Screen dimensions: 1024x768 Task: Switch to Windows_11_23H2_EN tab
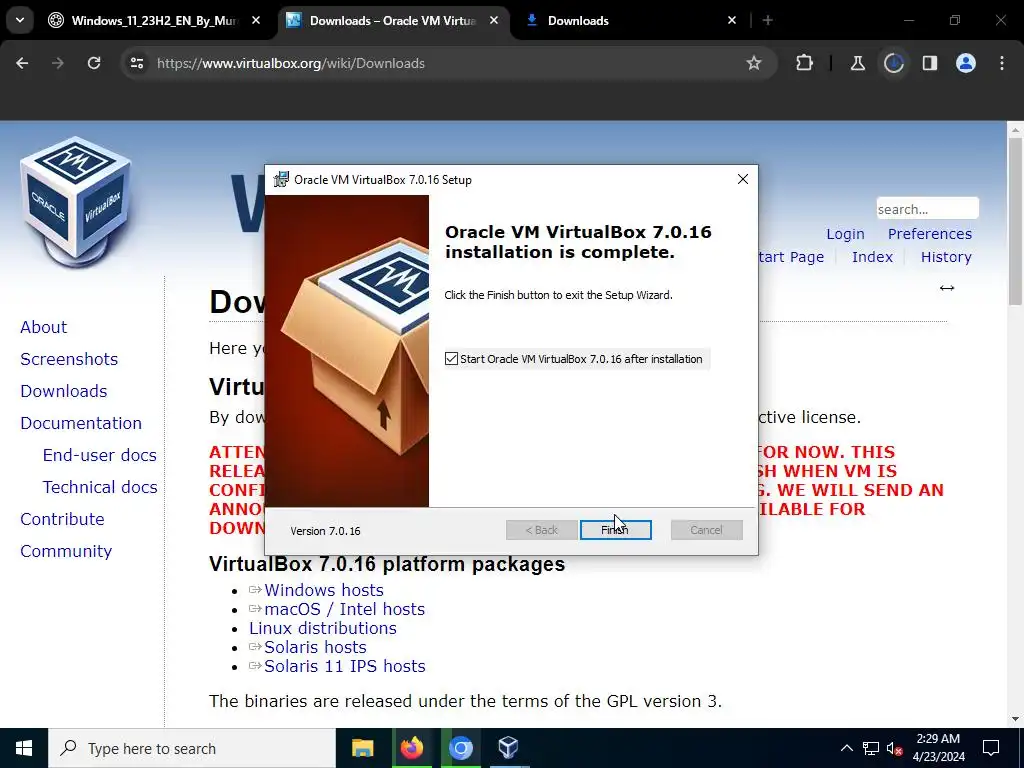155,20
